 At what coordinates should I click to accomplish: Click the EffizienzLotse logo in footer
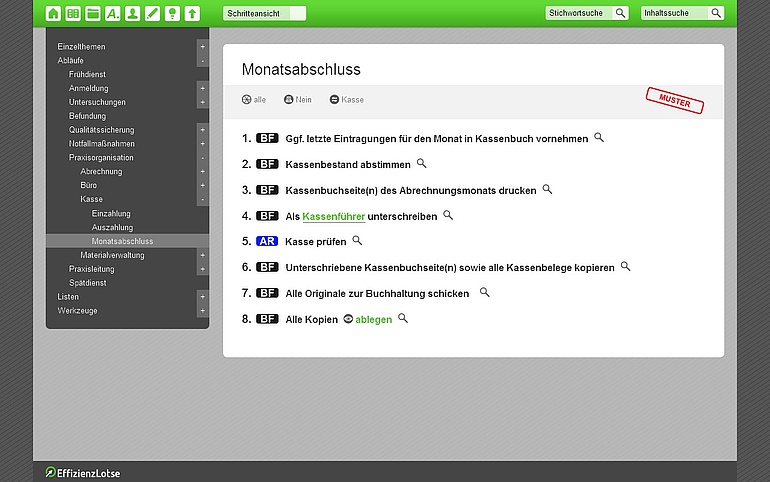[82, 473]
